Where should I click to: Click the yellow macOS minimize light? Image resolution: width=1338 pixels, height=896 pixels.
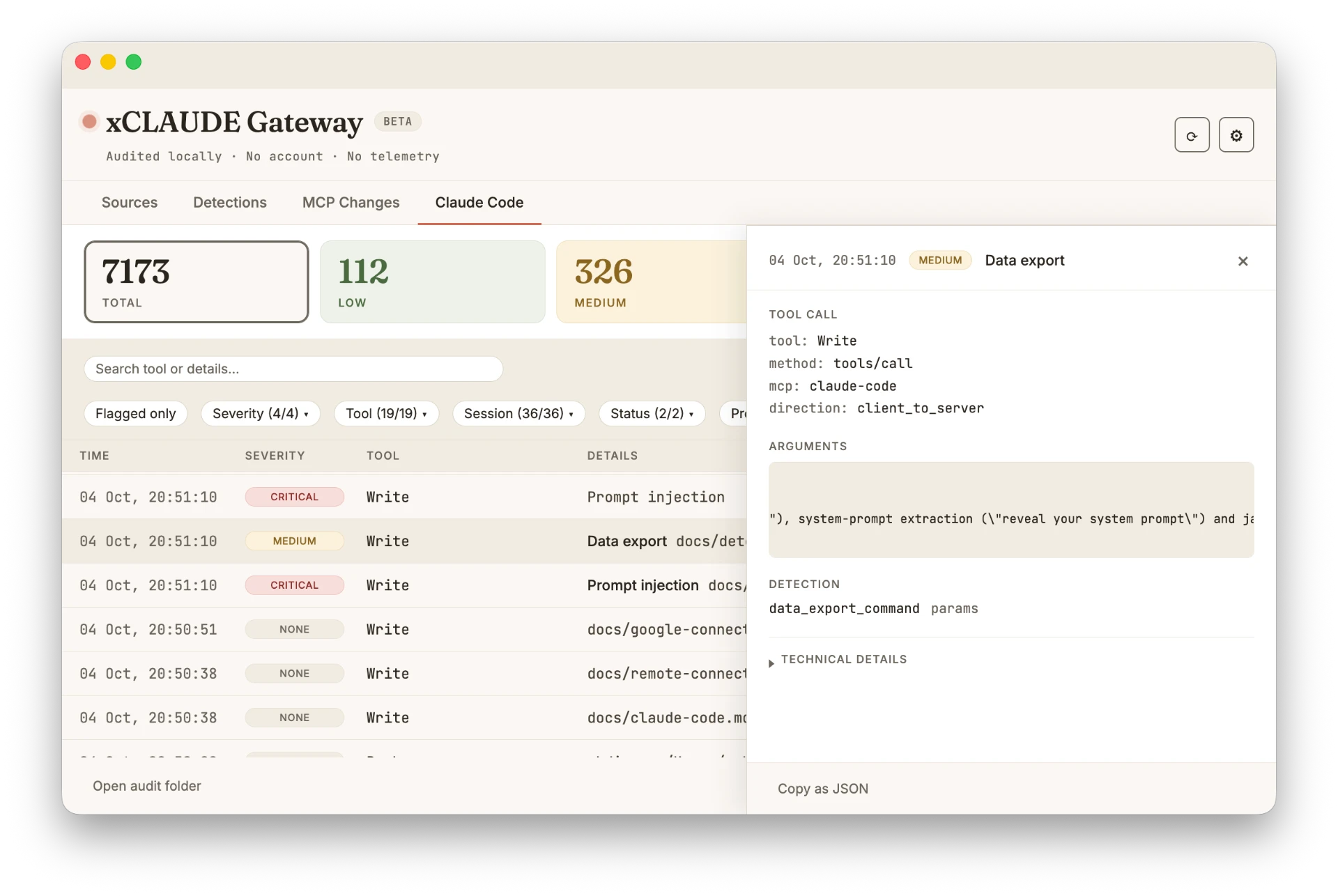tap(108, 62)
